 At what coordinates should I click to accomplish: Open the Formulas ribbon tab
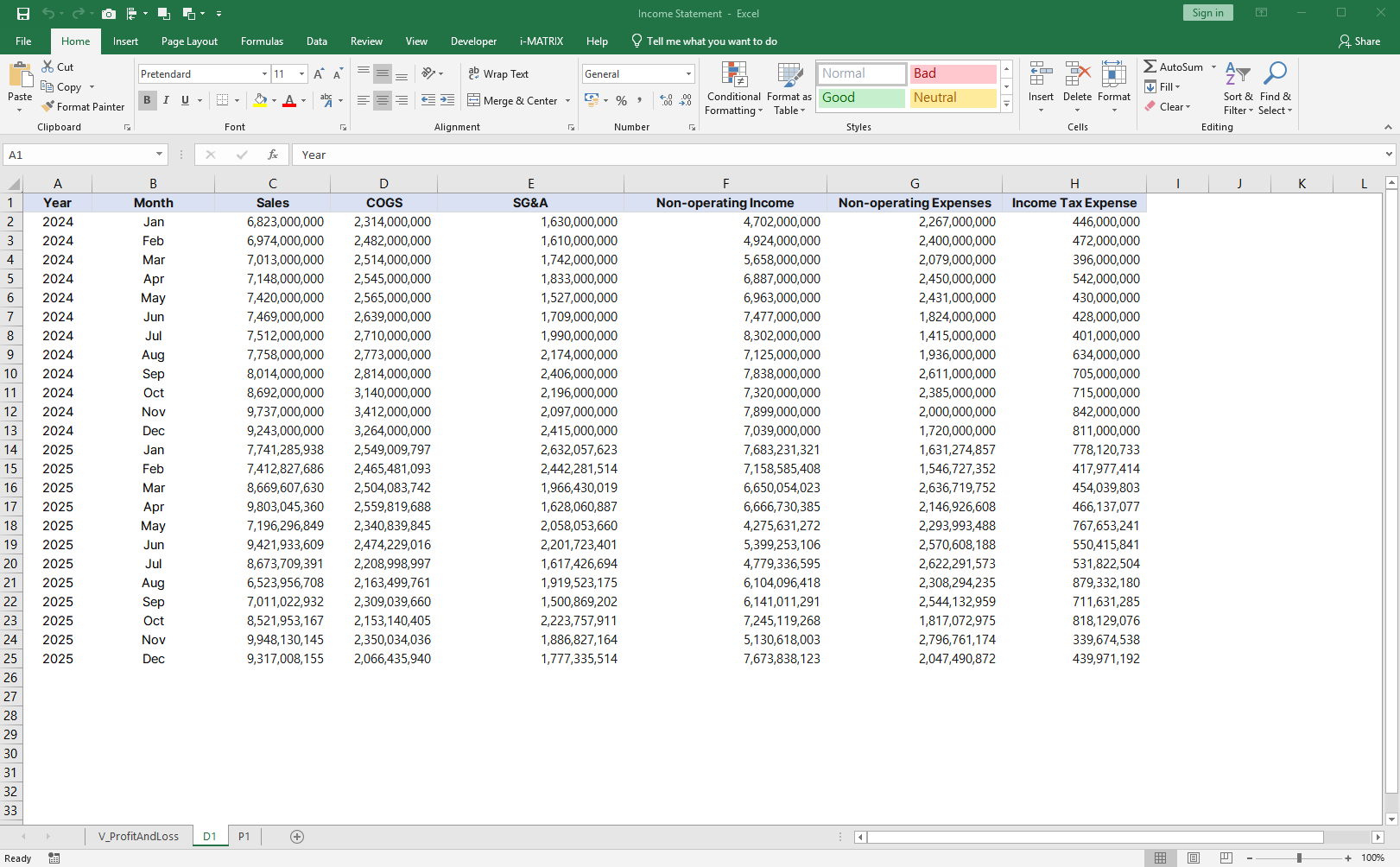(262, 41)
